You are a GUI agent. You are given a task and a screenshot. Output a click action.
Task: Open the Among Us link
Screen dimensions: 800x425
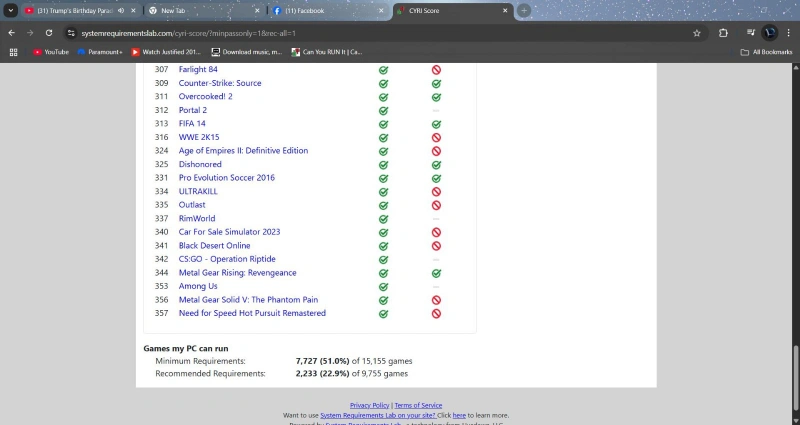(x=198, y=286)
